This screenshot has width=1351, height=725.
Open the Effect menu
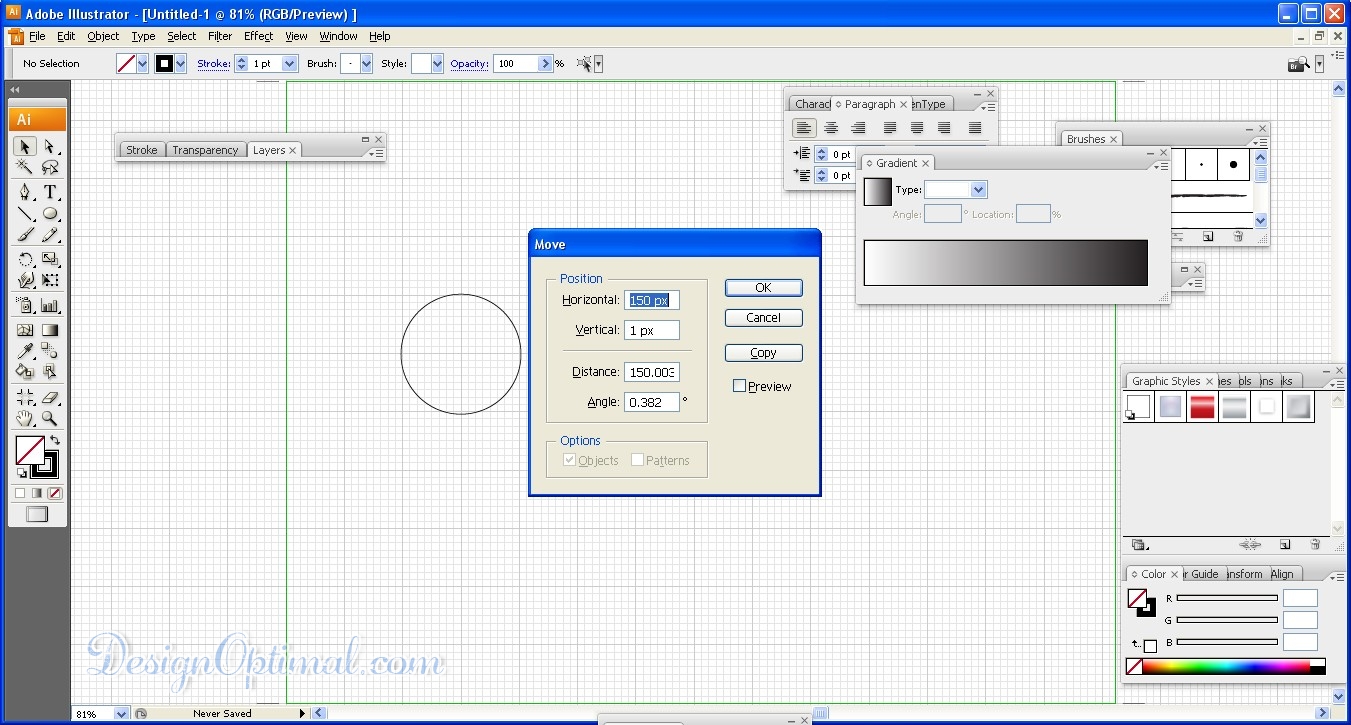258,36
